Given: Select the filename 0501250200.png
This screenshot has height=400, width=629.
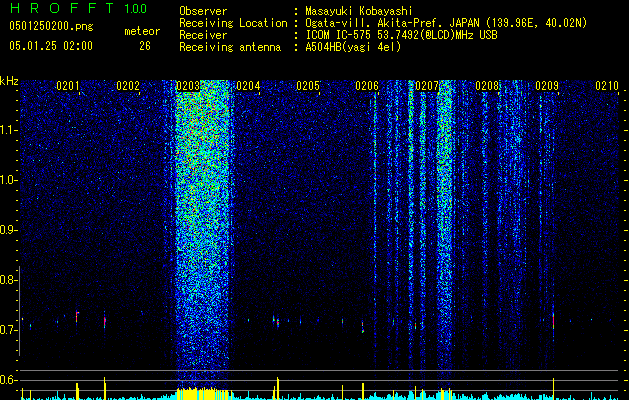Looking at the screenshot, I should click(x=51, y=26).
